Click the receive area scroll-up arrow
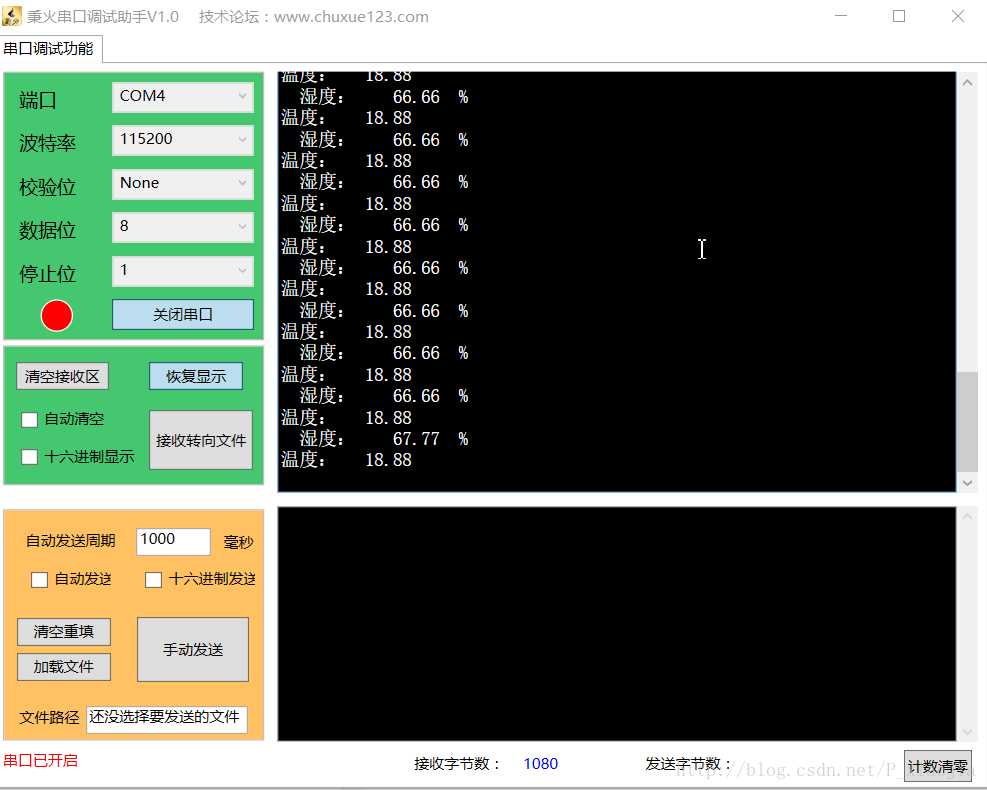Screen dimensions: 987x790 point(967,82)
